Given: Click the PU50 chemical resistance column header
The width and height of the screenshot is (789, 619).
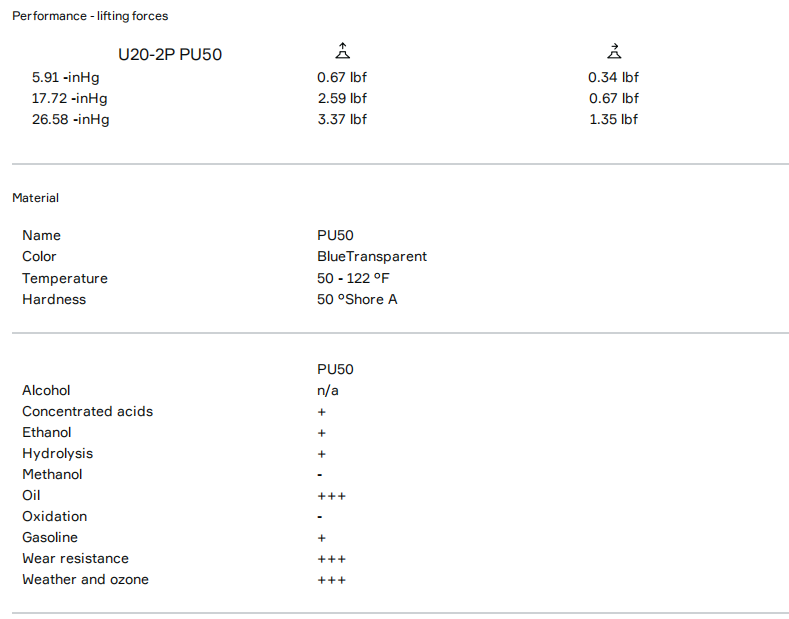Looking at the screenshot, I should click(335, 369).
